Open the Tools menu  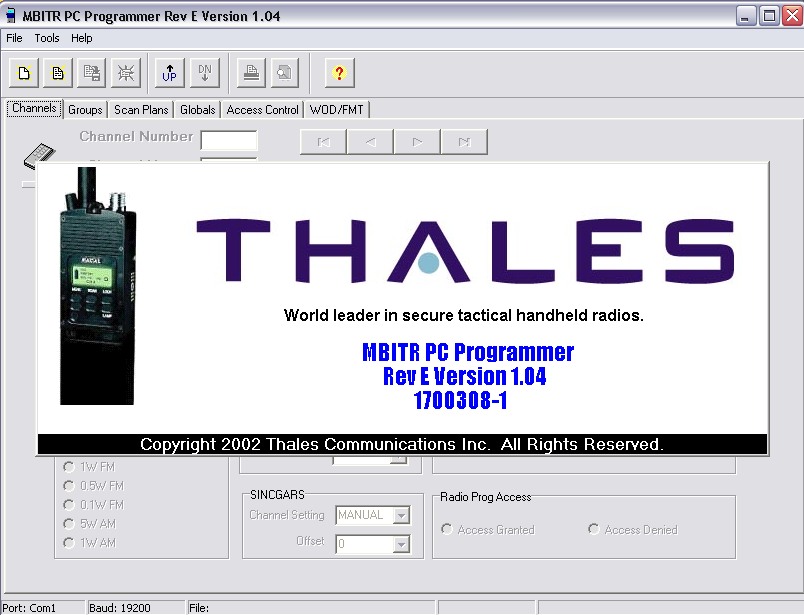[47, 38]
